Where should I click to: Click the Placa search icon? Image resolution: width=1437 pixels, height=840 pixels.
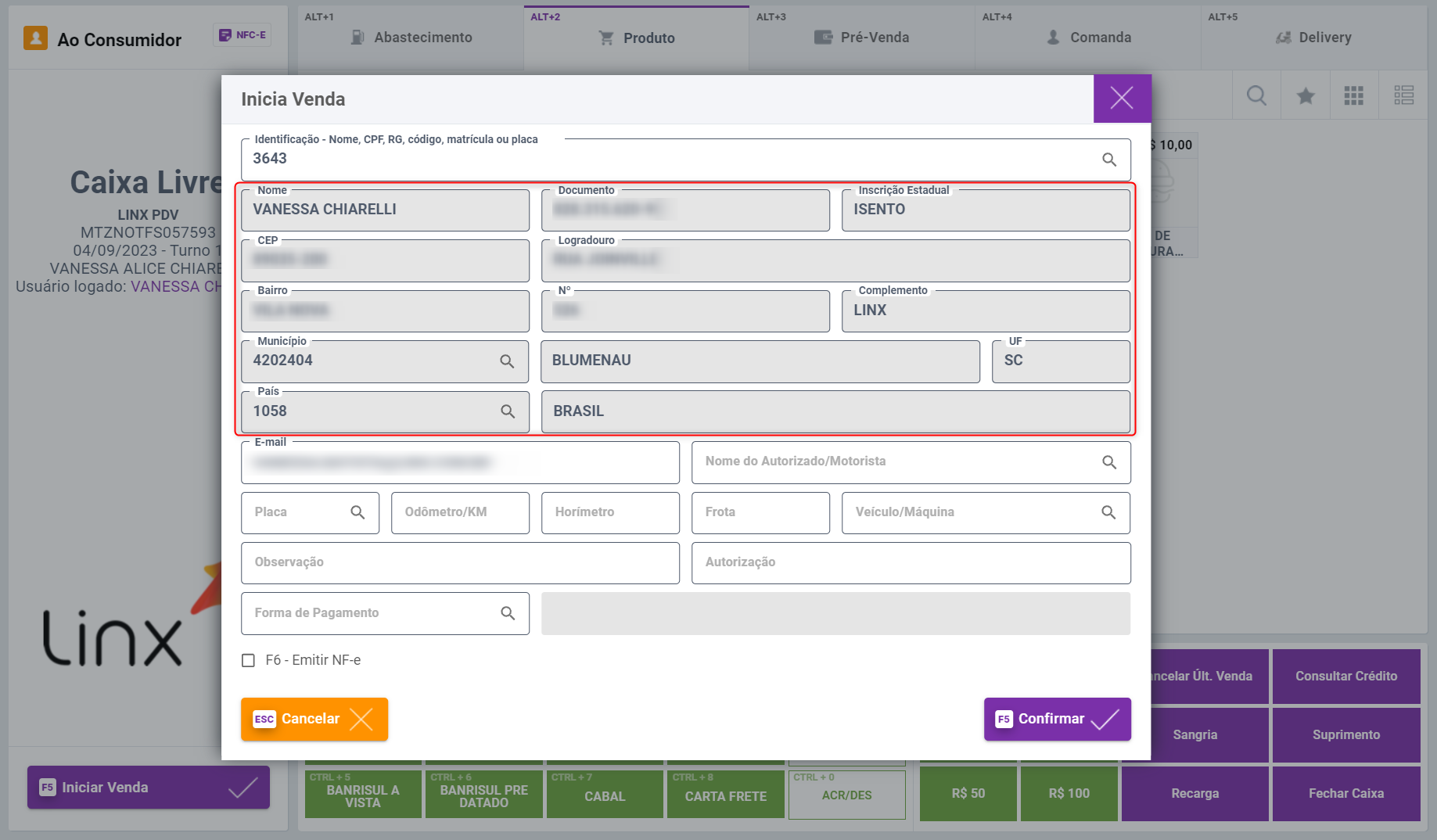point(357,512)
